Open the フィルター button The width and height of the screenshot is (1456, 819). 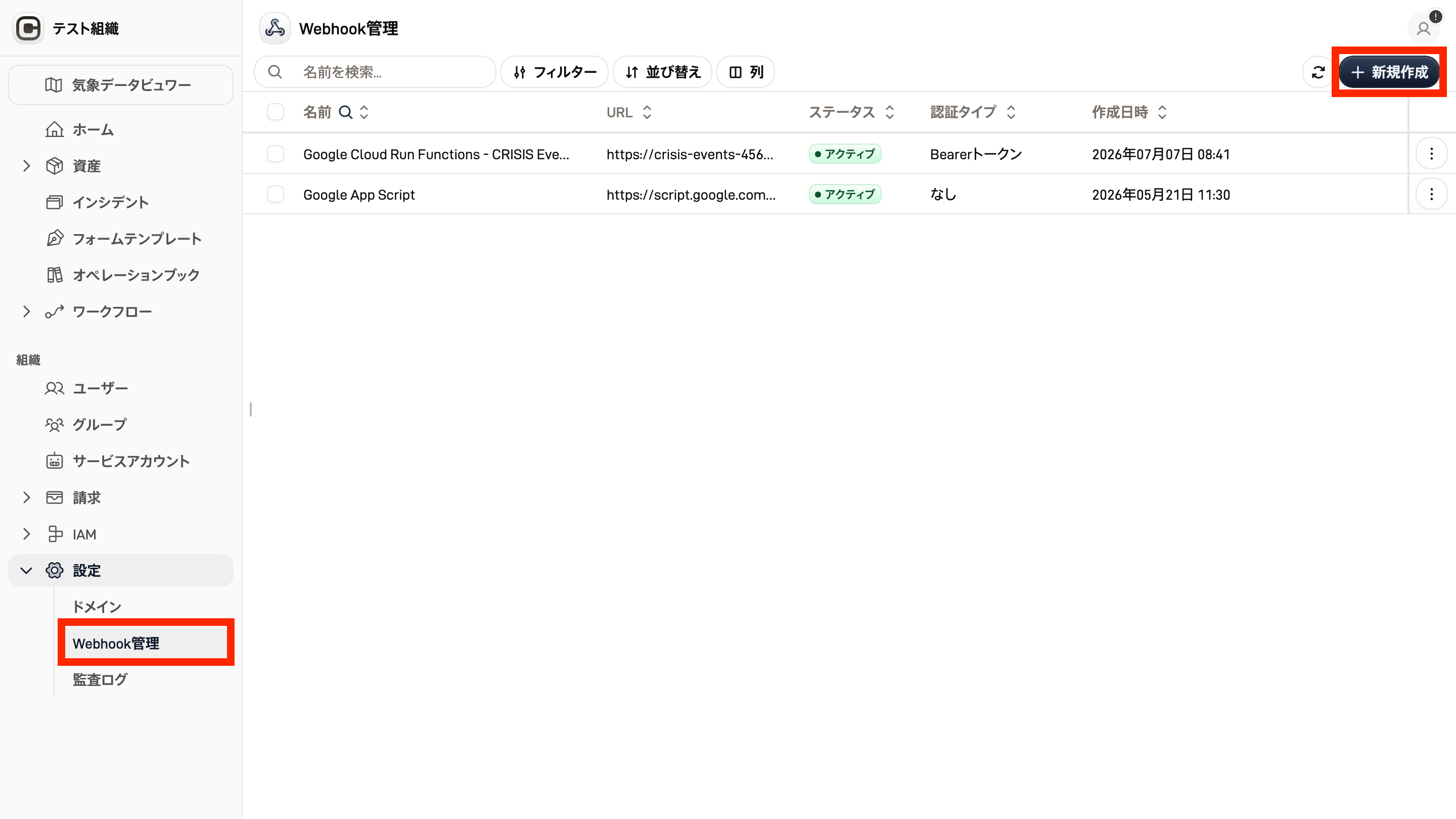coord(555,72)
